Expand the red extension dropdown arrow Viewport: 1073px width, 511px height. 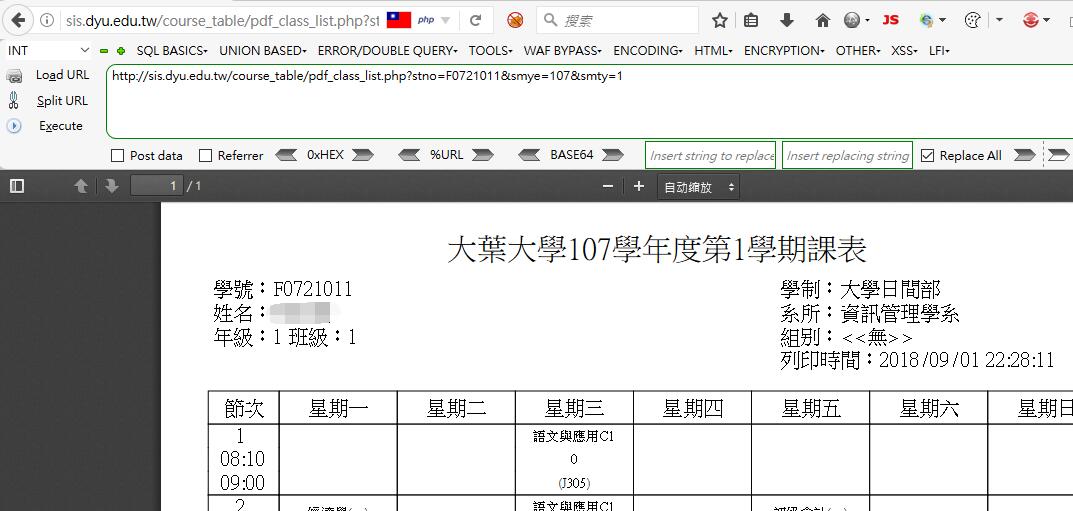1046,21
